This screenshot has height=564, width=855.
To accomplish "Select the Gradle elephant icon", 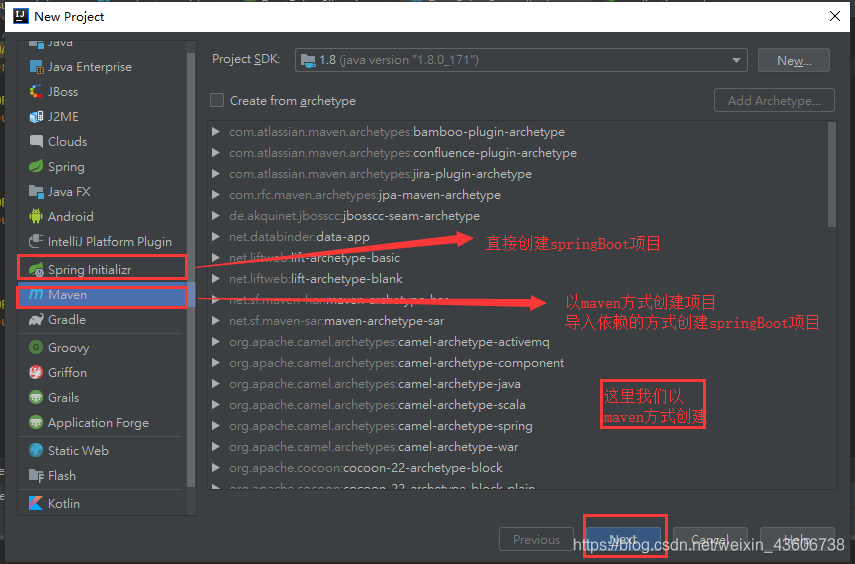I will point(36,320).
